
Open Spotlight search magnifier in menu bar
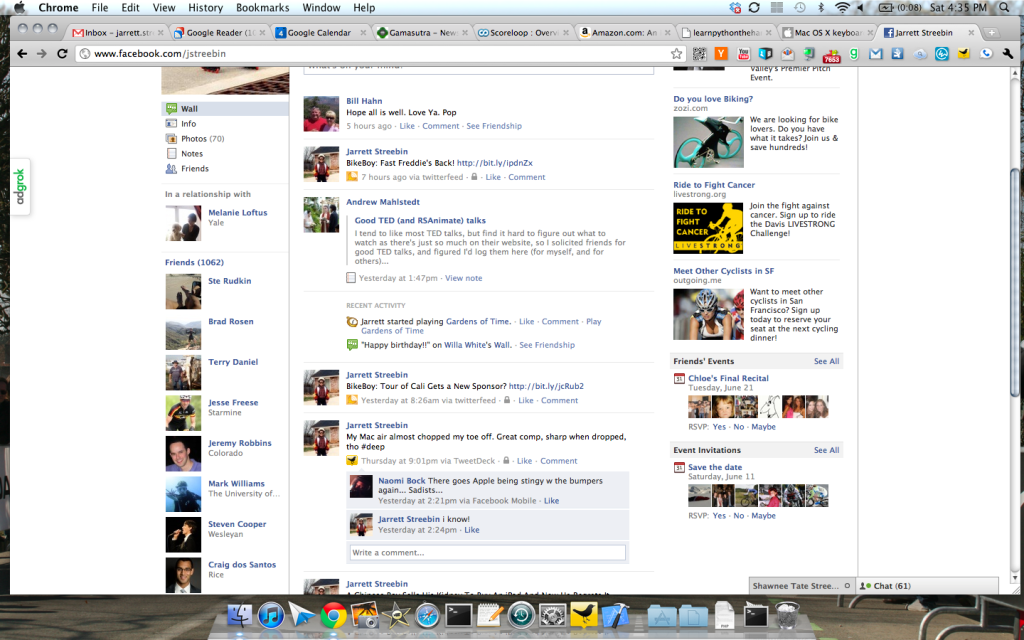pos(1004,8)
